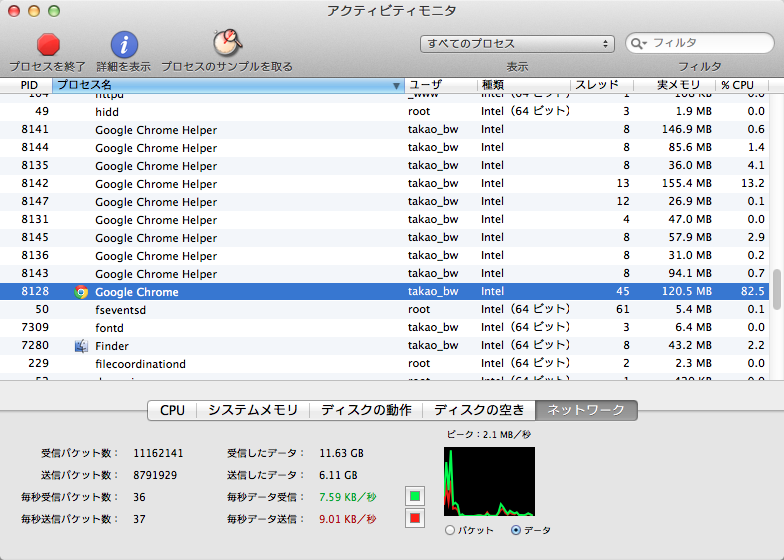Select Google Chrome Helper with PID 8144
Screen dimensions: 784x560
pos(384,148)
